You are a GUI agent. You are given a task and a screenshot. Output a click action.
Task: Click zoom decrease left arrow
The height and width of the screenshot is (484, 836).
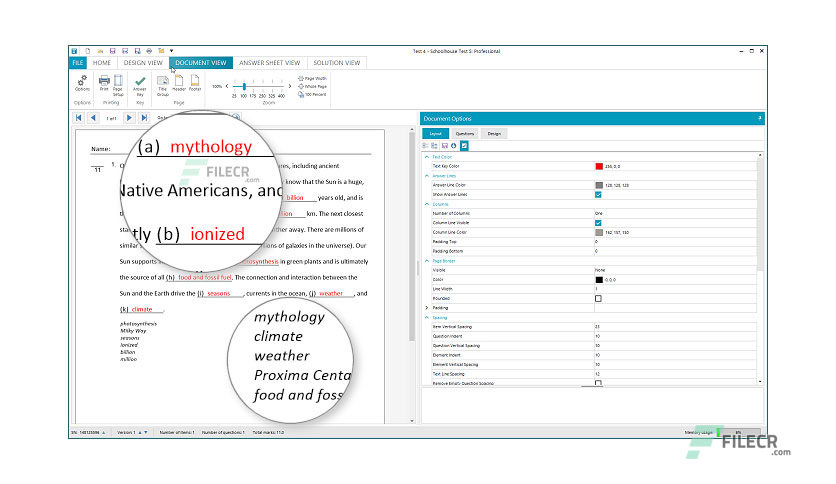tap(227, 86)
